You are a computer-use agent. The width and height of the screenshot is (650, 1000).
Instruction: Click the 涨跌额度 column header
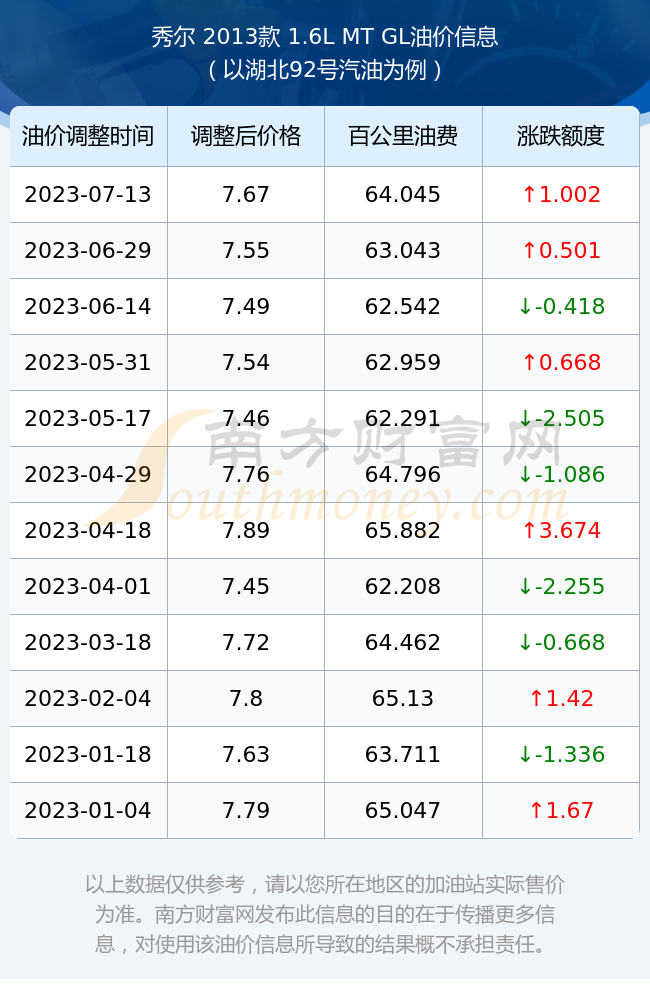[561, 136]
